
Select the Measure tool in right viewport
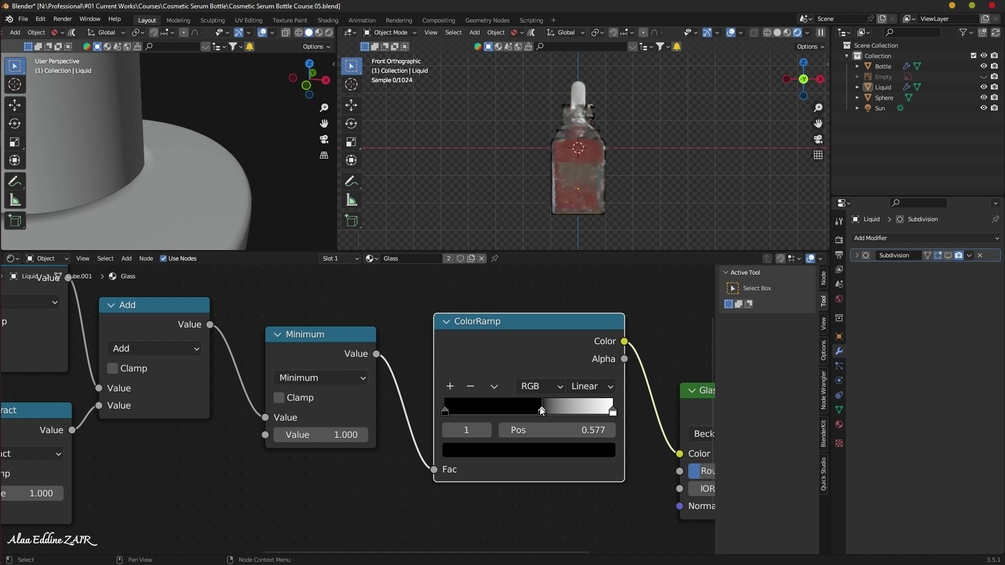pos(351,201)
